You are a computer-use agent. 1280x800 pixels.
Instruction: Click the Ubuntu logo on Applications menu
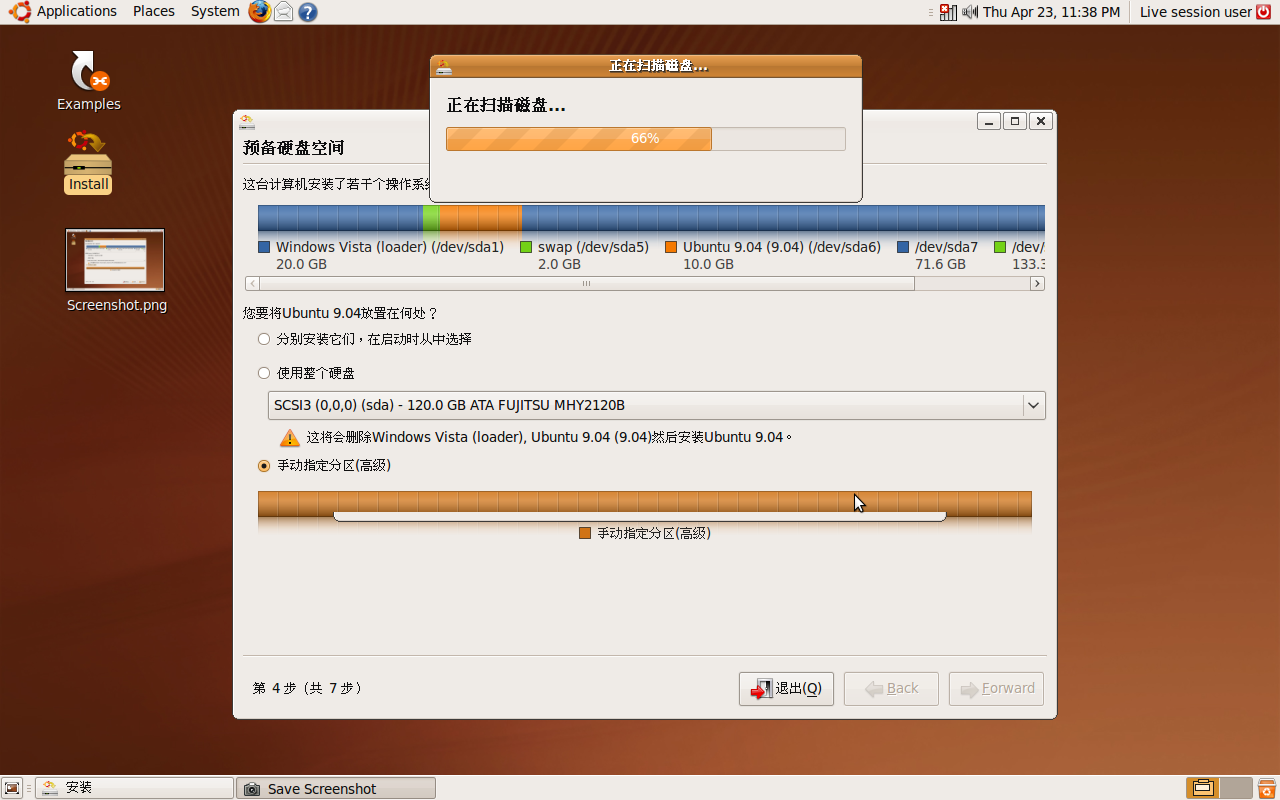[x=20, y=11]
